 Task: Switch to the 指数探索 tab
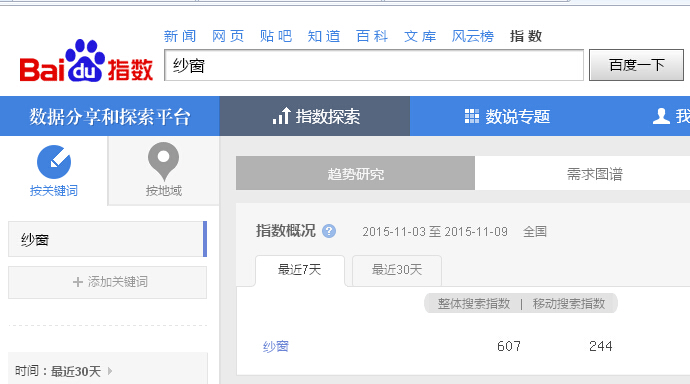click(315, 116)
